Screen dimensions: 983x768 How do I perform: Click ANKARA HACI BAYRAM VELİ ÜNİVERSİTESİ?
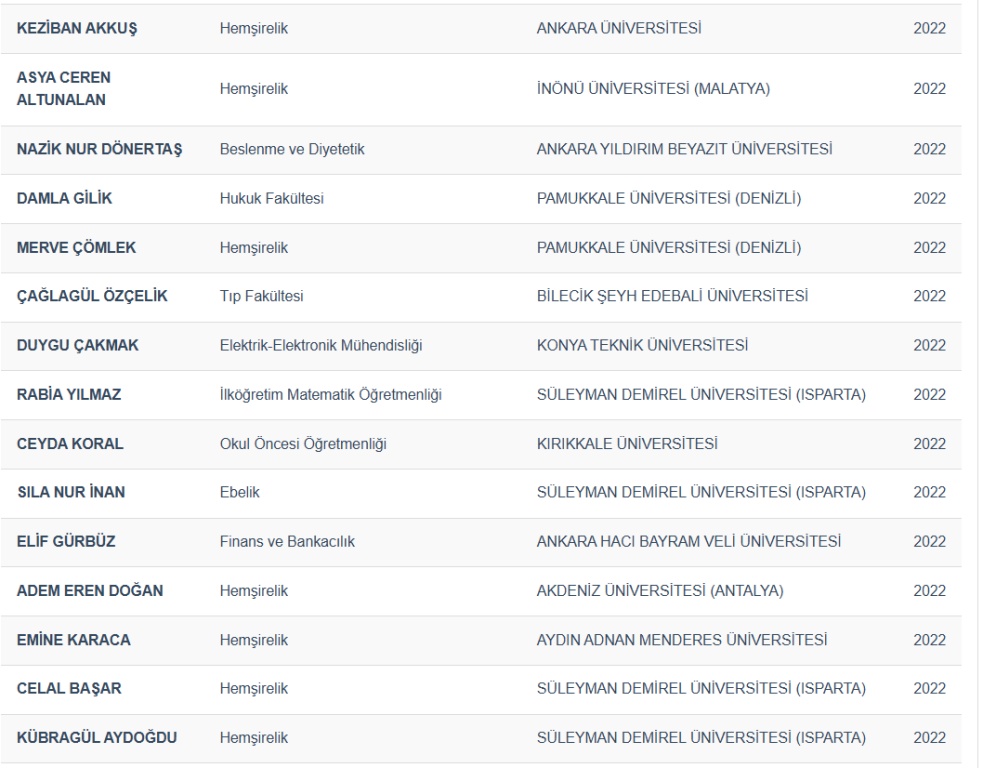coord(688,542)
